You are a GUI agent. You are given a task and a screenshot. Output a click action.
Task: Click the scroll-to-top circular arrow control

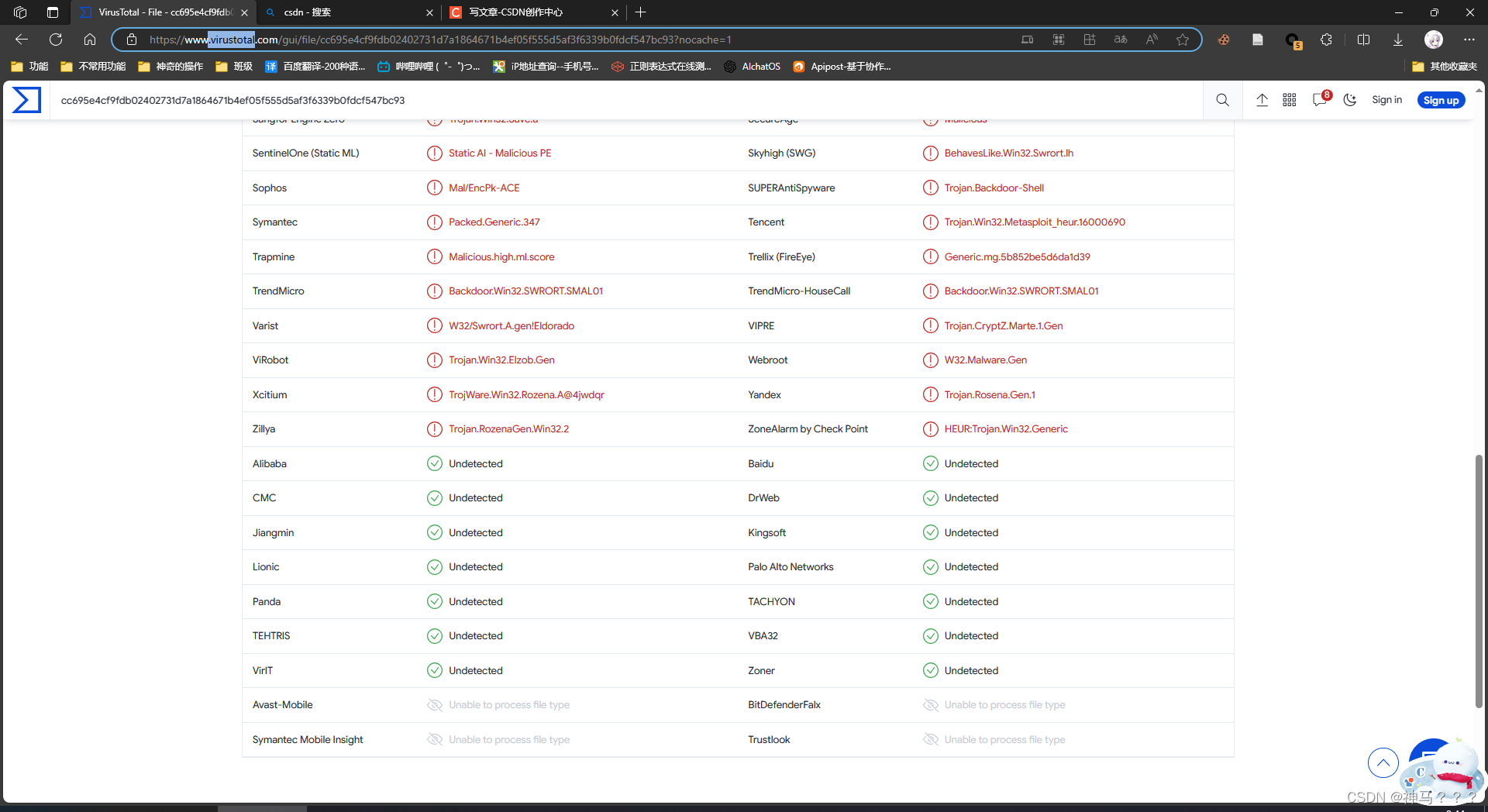(x=1383, y=763)
